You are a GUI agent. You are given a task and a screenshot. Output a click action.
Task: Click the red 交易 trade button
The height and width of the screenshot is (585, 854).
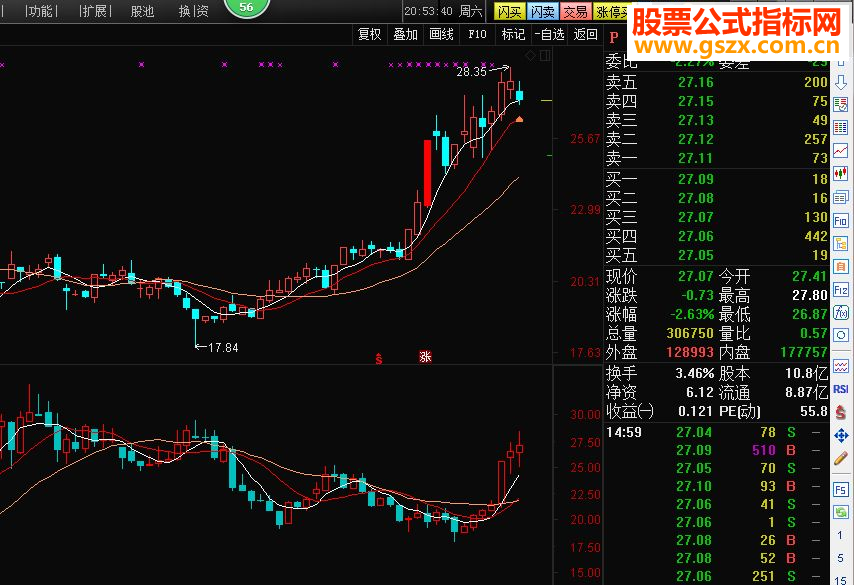pos(576,11)
